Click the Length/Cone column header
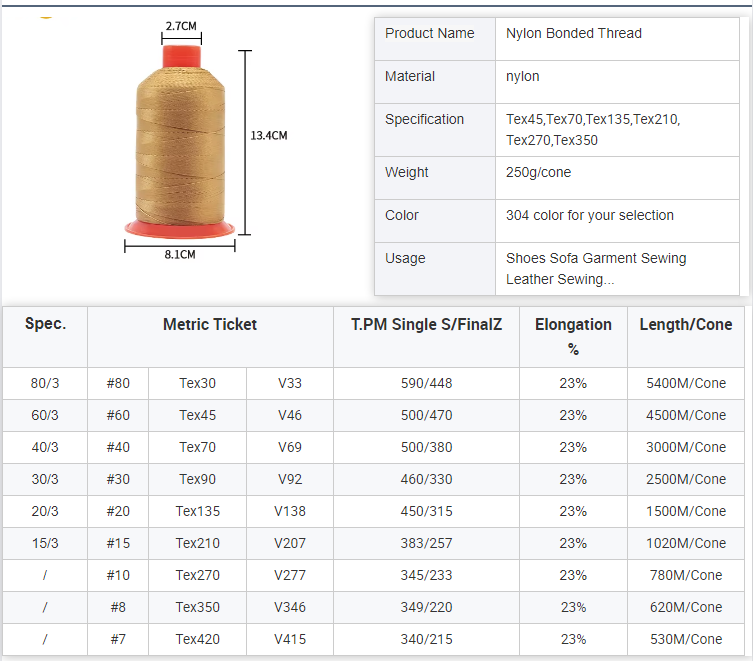Screen dimensions: 753x661 pyautogui.click(x=685, y=324)
